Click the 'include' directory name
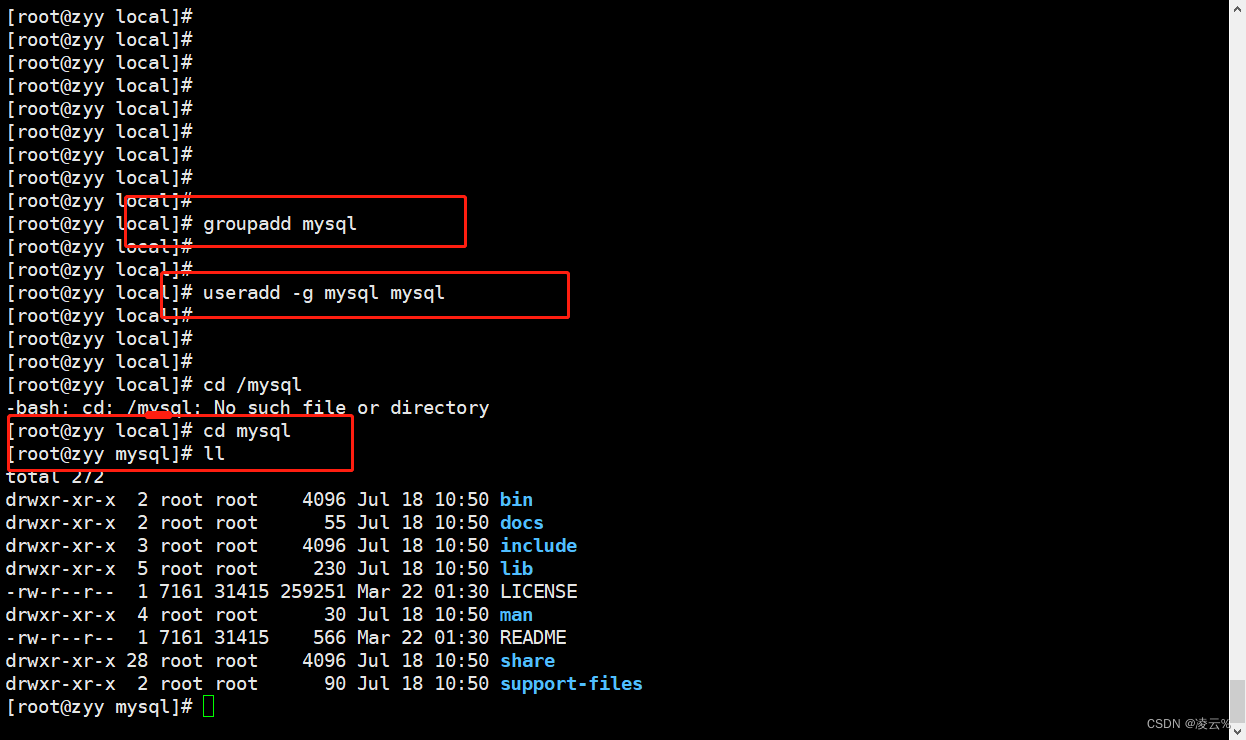1246x740 pixels. [538, 546]
